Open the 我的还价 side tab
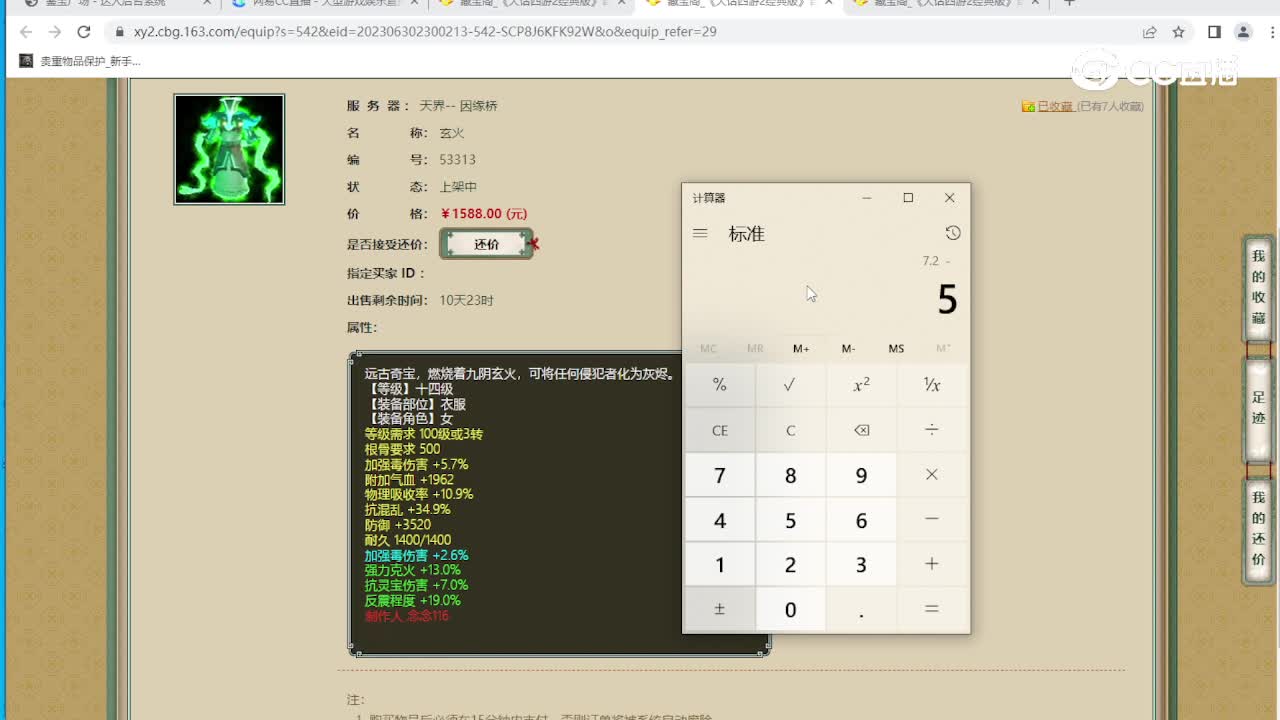The image size is (1280, 720). click(x=1258, y=528)
